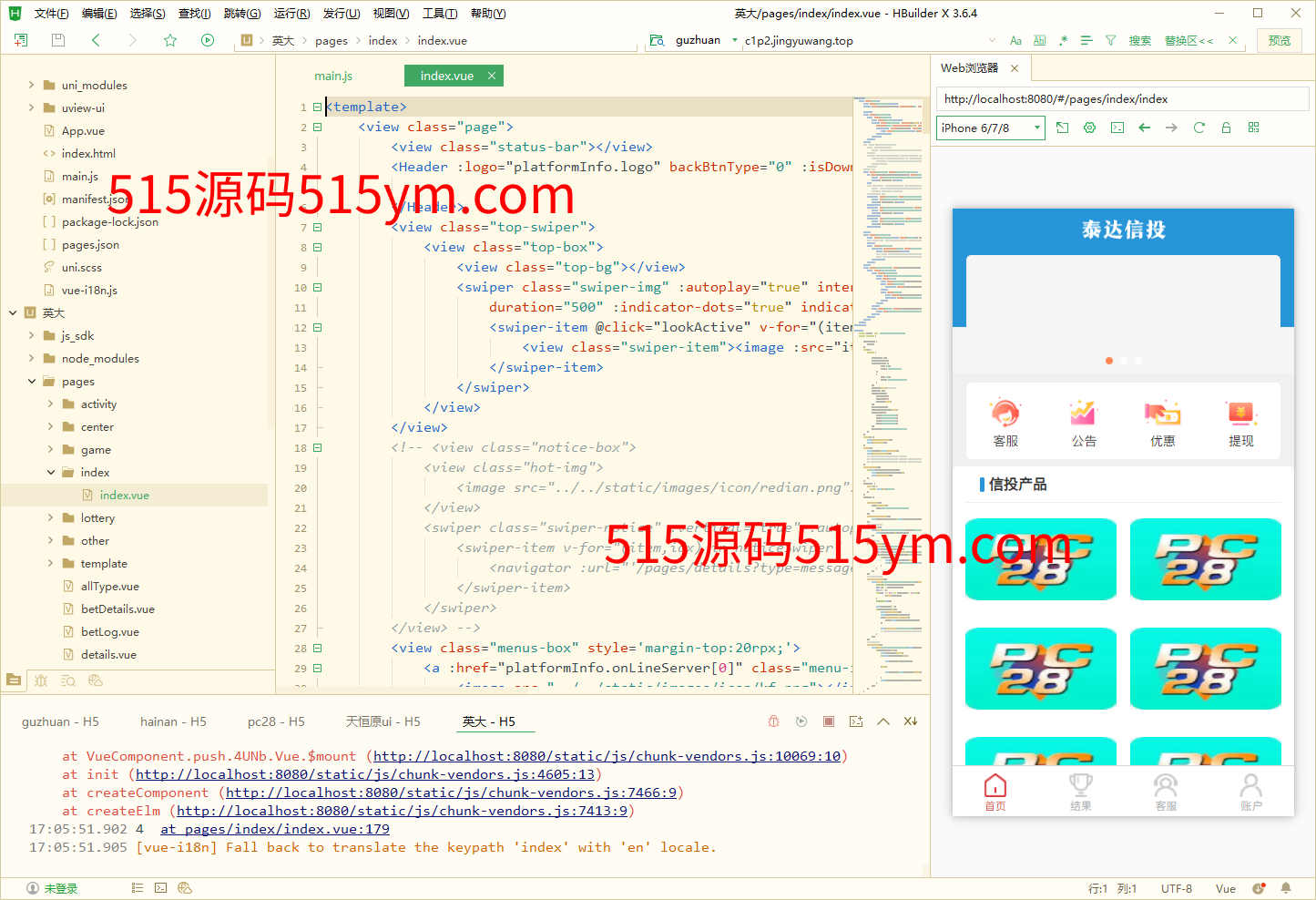Open the pages/index/index.vue:179 console link
The image size is (1316, 900).
[x=275, y=829]
